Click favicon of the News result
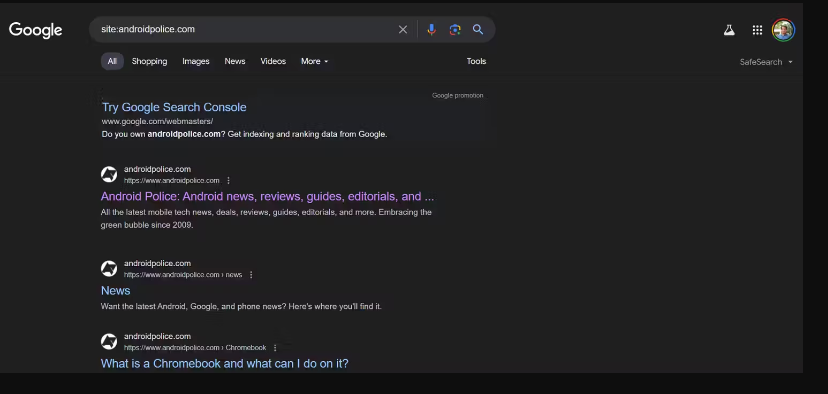828x394 pixels. (109, 269)
